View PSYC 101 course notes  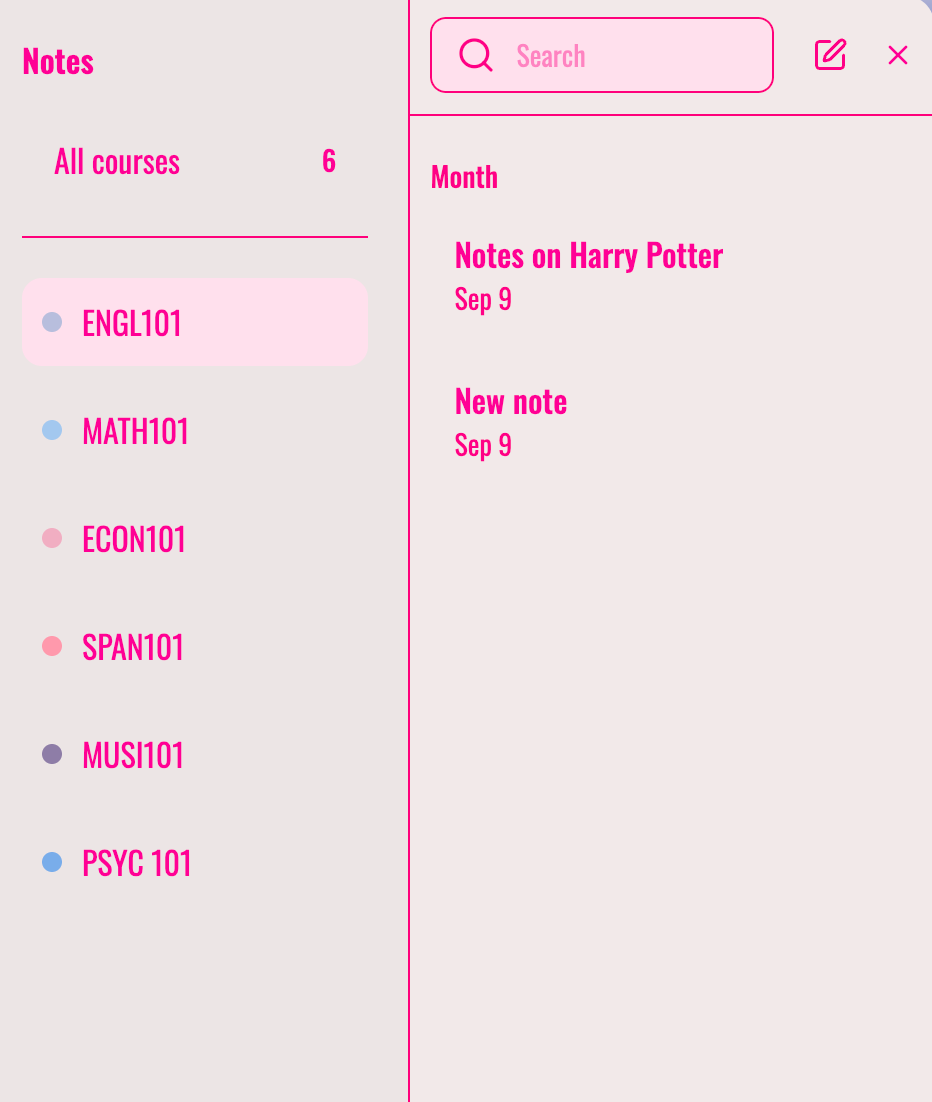[195, 862]
